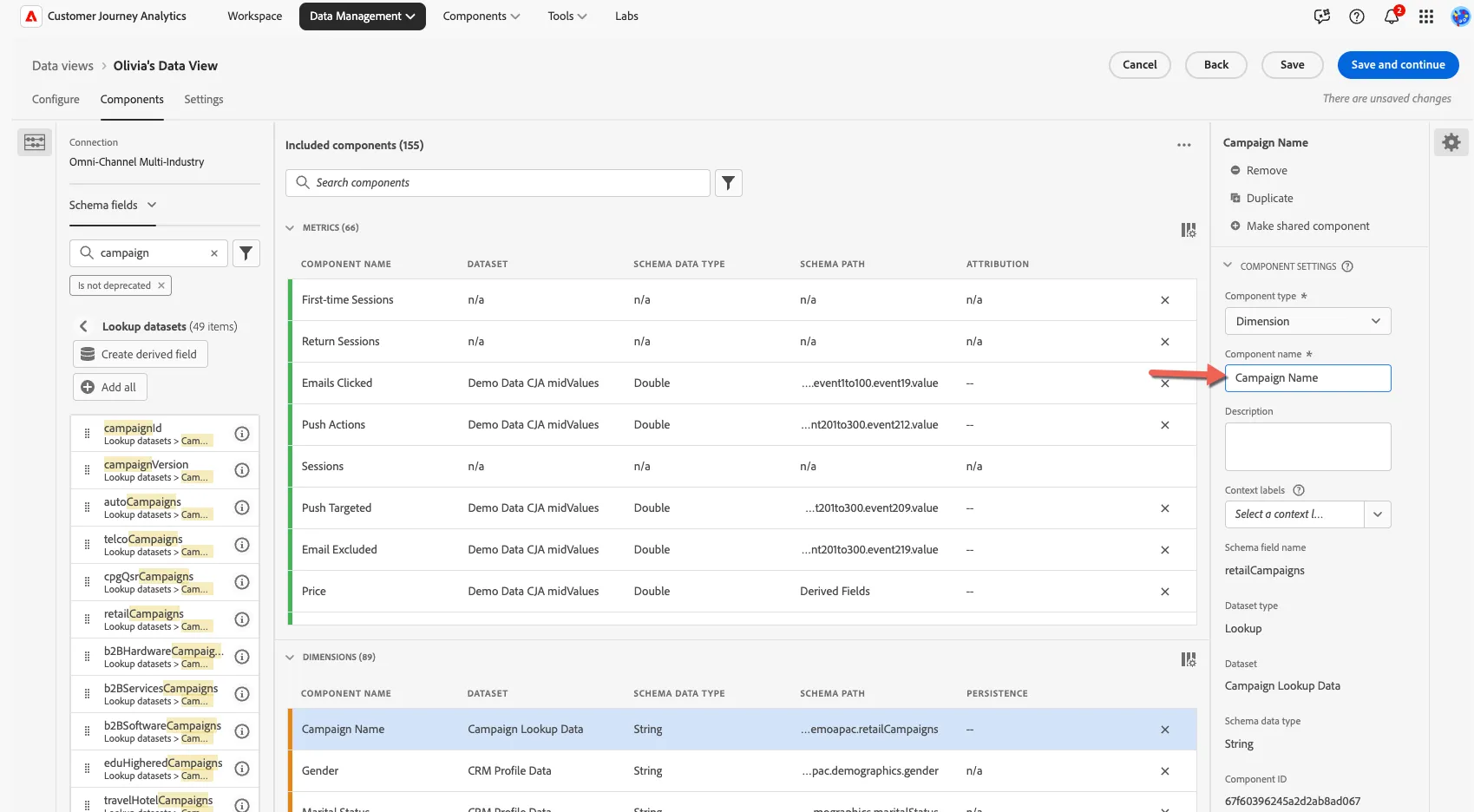
Task: Click the Component name input field
Action: (x=1308, y=378)
